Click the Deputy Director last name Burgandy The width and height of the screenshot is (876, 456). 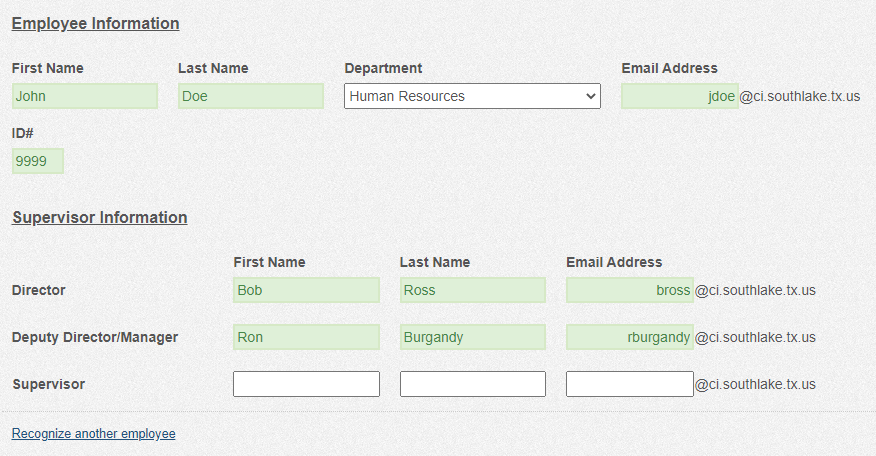[473, 337]
